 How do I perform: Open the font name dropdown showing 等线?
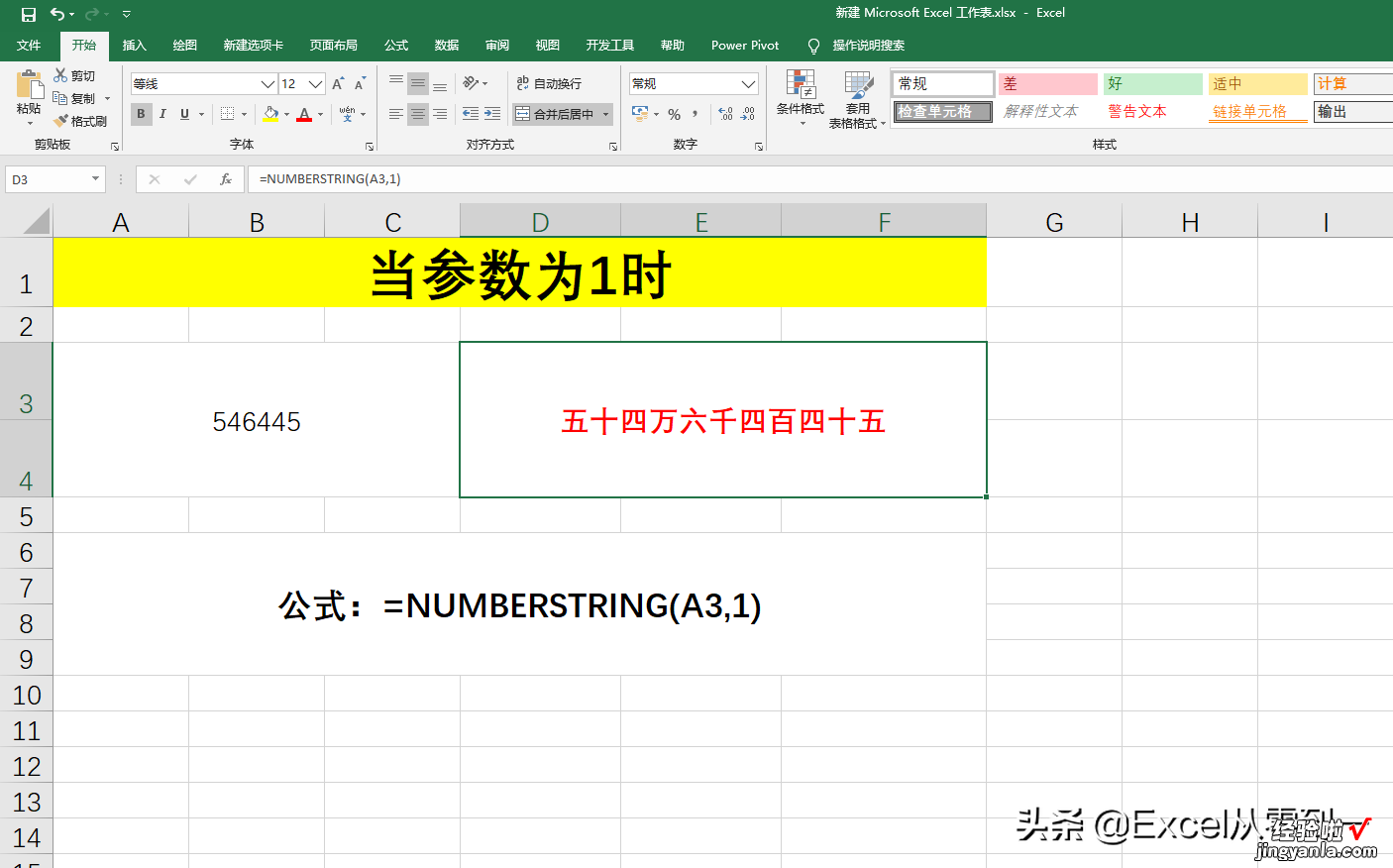point(268,84)
